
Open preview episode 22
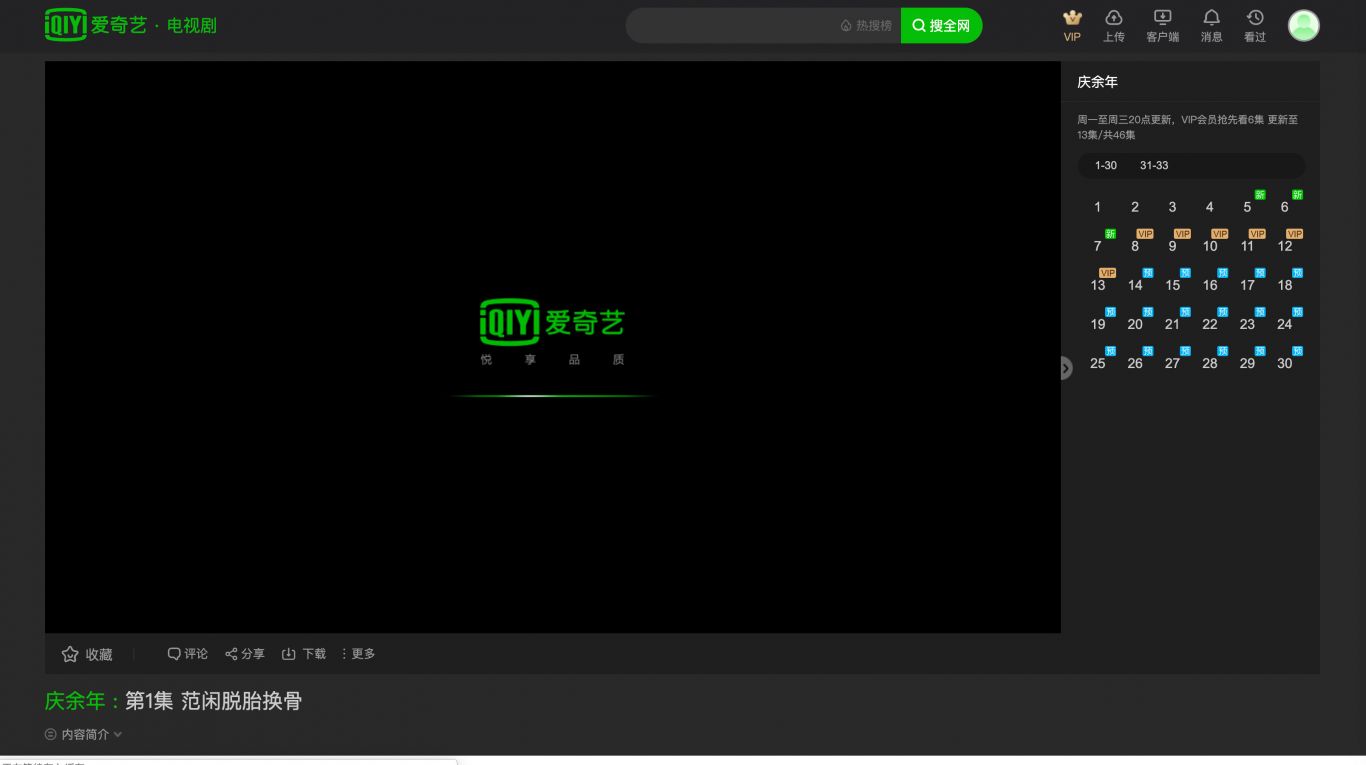pyautogui.click(x=1210, y=324)
